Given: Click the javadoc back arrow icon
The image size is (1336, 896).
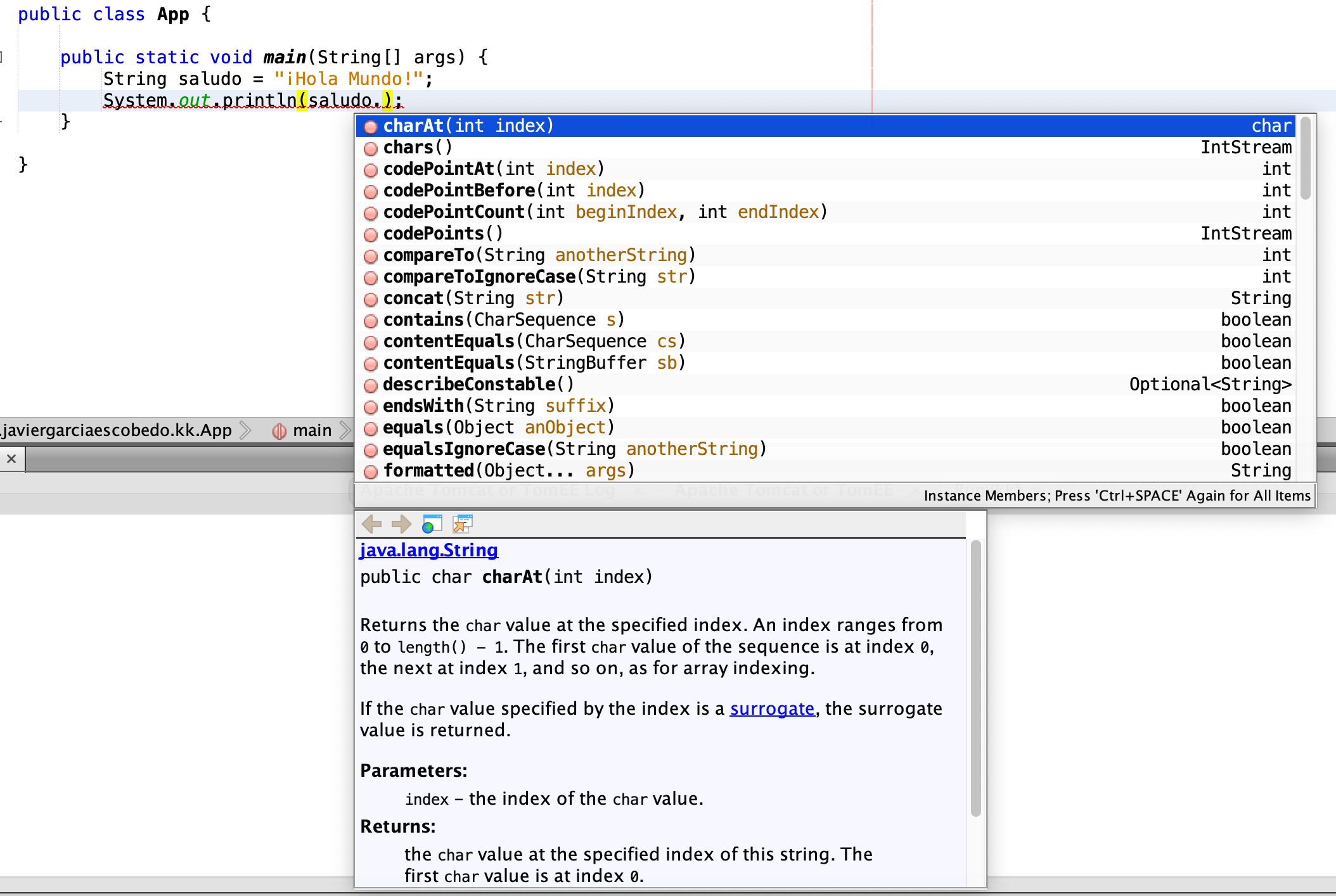Looking at the screenshot, I should pos(371,524).
